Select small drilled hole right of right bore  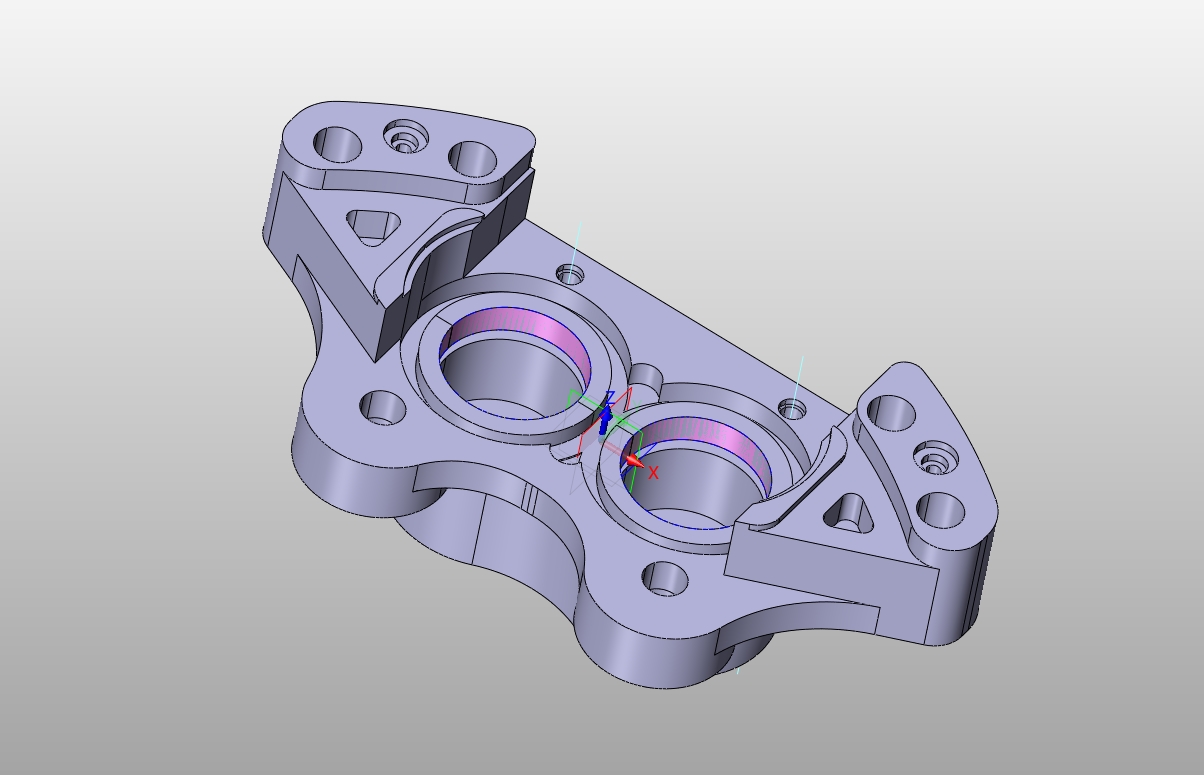coord(792,408)
